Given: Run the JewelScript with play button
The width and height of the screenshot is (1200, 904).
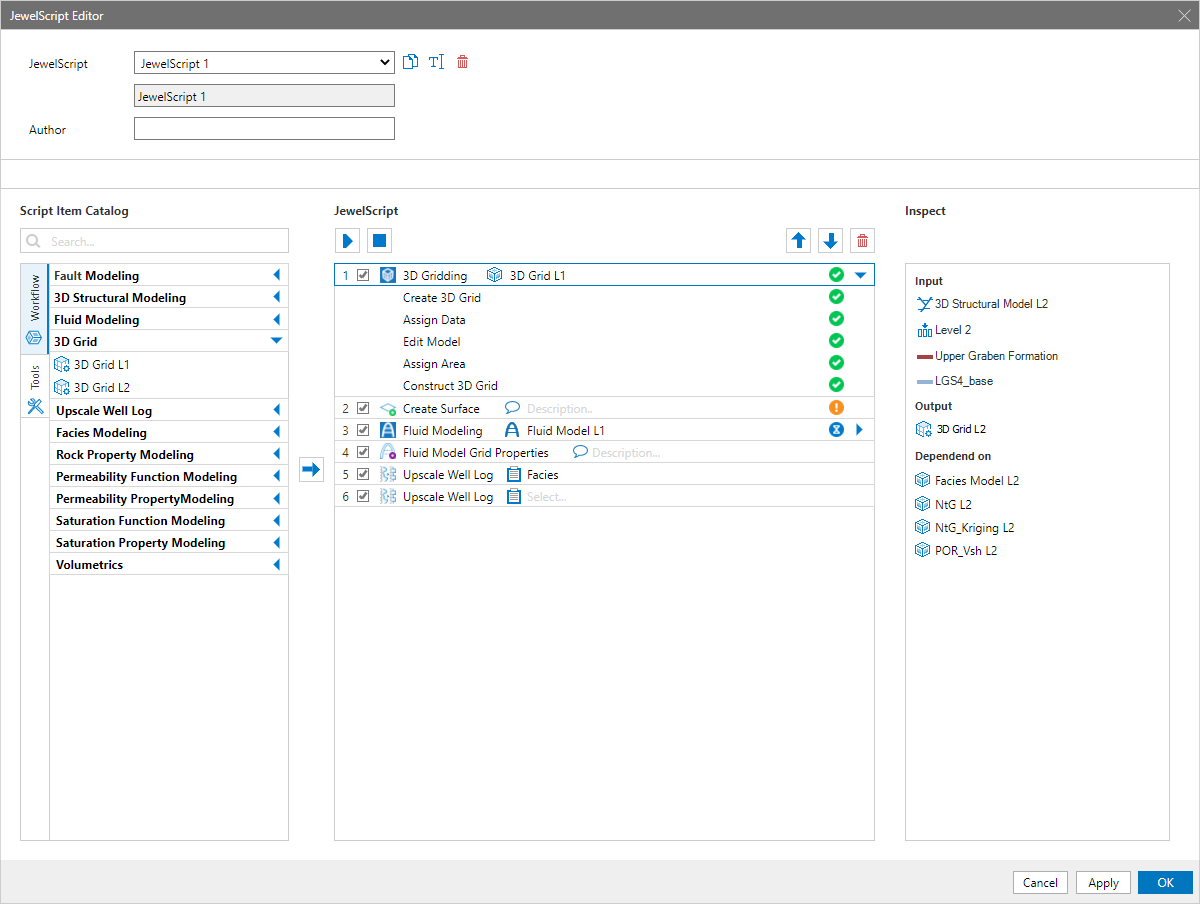Looking at the screenshot, I should 348,241.
